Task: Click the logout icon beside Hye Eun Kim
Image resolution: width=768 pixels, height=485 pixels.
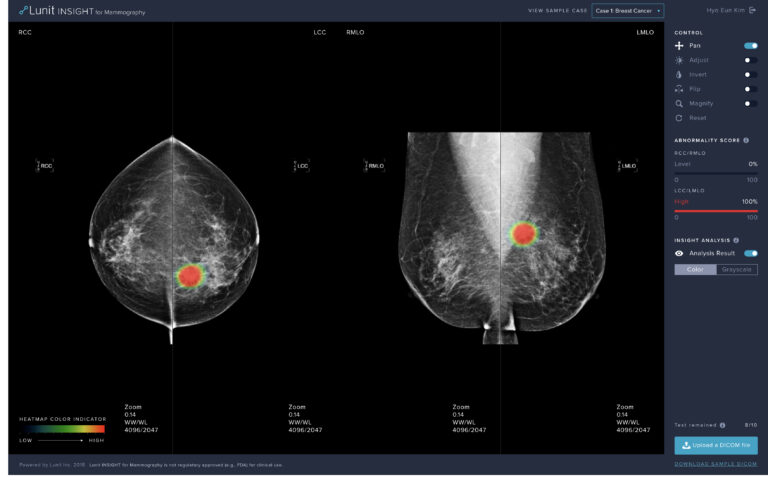Action: click(x=753, y=10)
